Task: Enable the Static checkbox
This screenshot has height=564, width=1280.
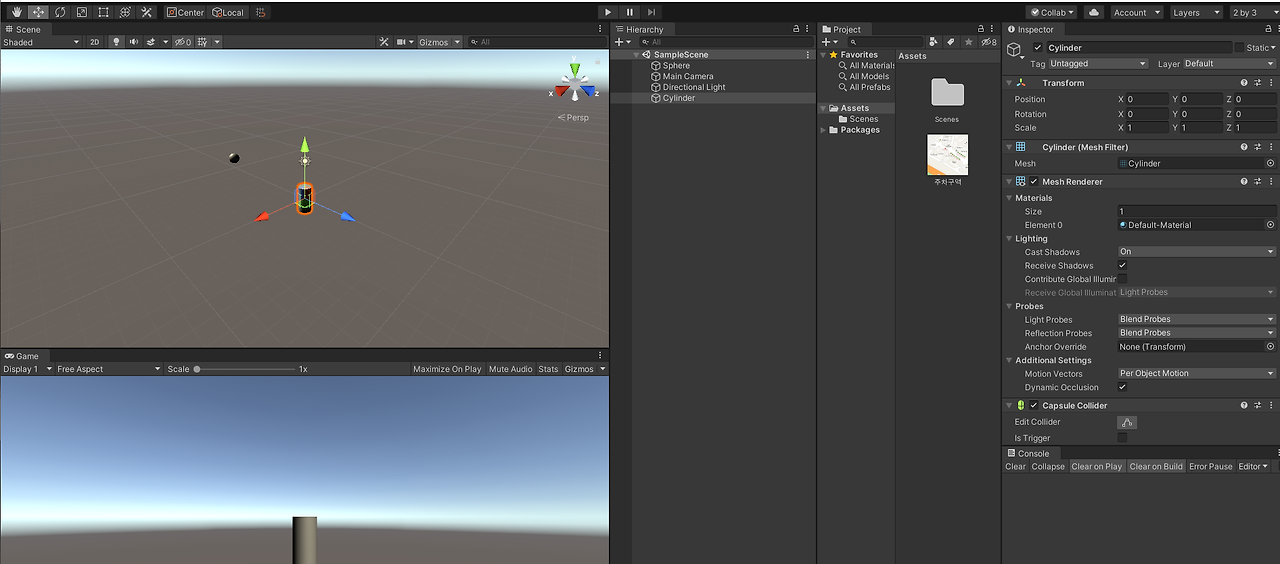Action: tap(1239, 47)
